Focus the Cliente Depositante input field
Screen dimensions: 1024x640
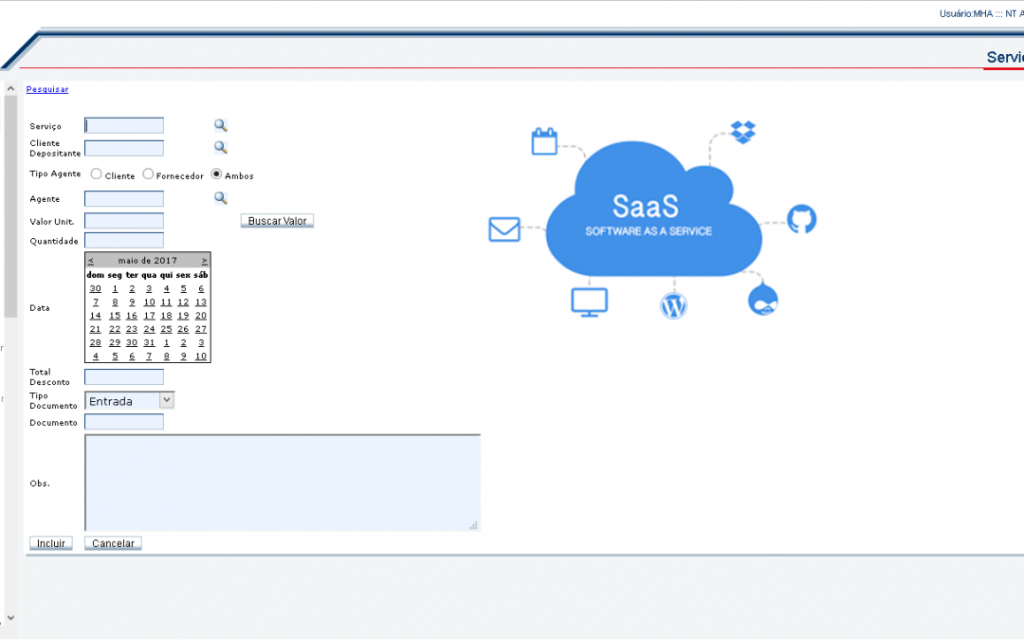point(124,148)
